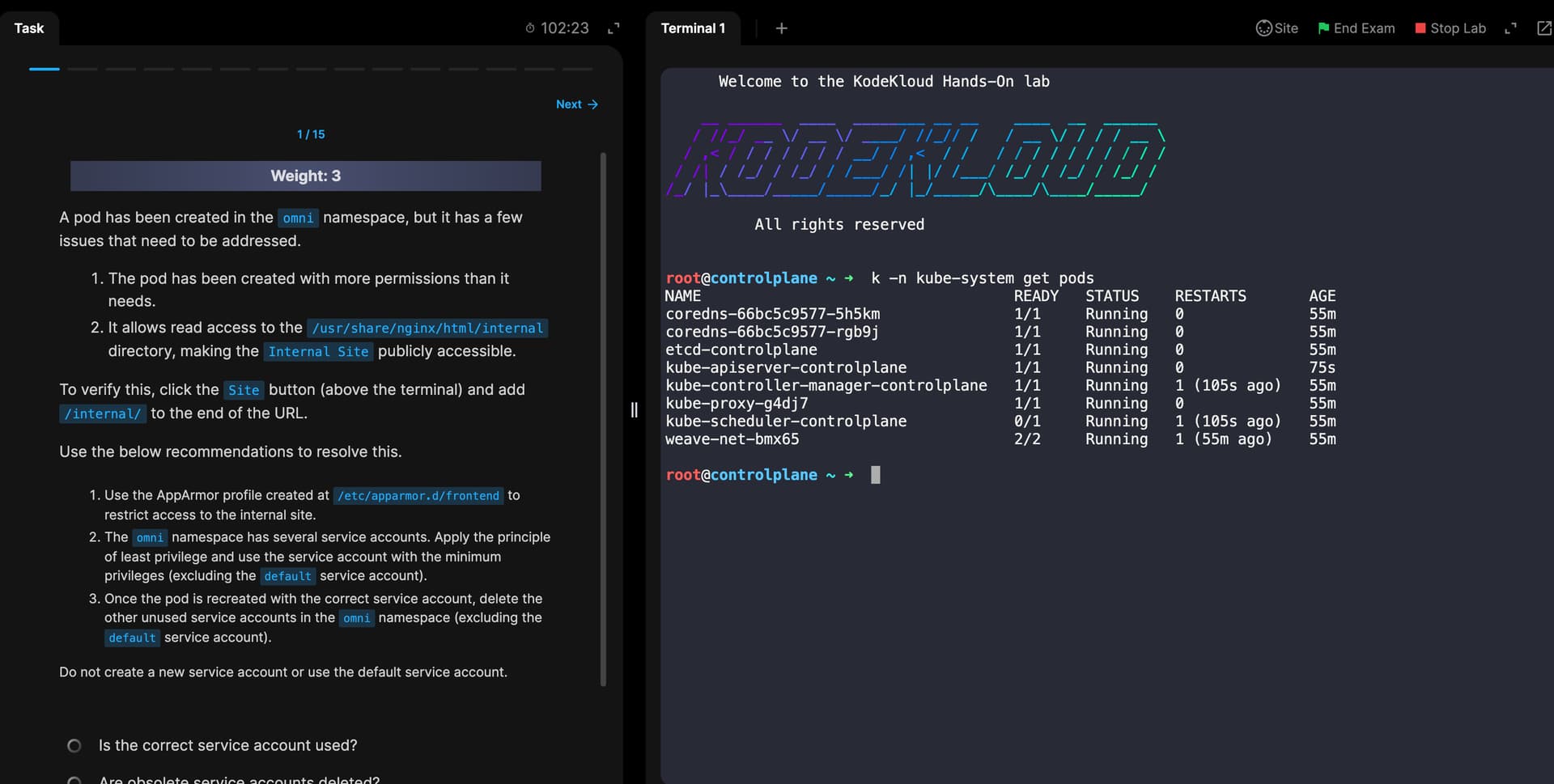This screenshot has width=1554, height=784.
Task: Focus the terminal command prompt cursor
Action: pyautogui.click(x=875, y=475)
